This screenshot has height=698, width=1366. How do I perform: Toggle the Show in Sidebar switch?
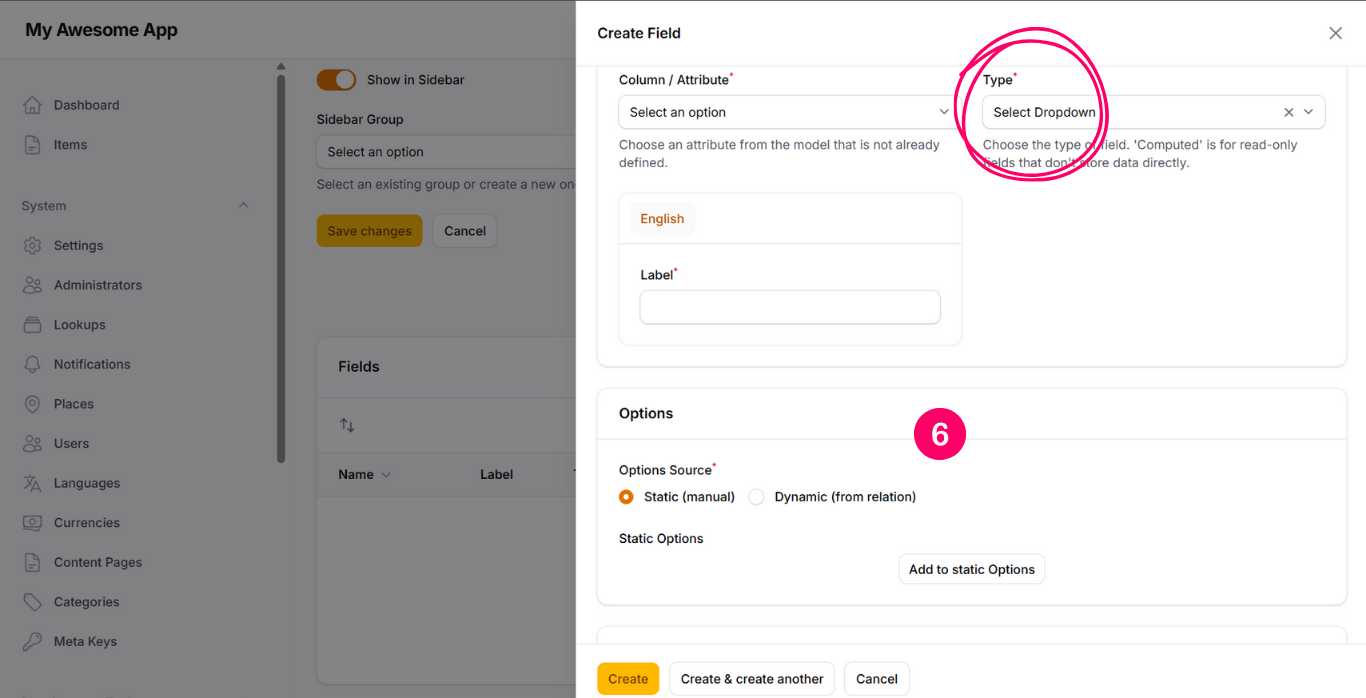[x=336, y=80]
